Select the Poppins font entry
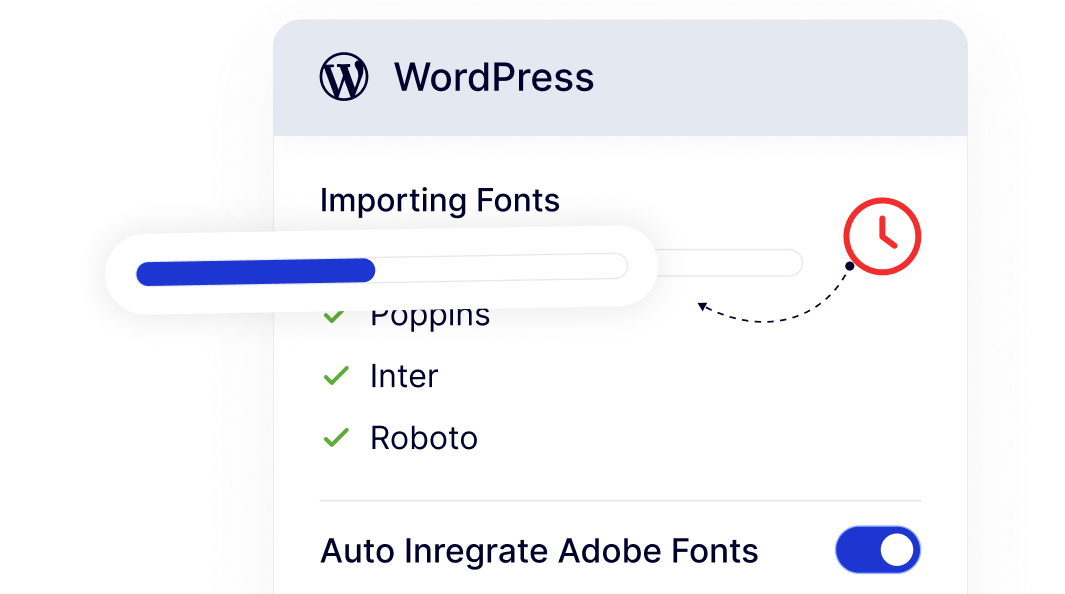 pyautogui.click(x=430, y=318)
